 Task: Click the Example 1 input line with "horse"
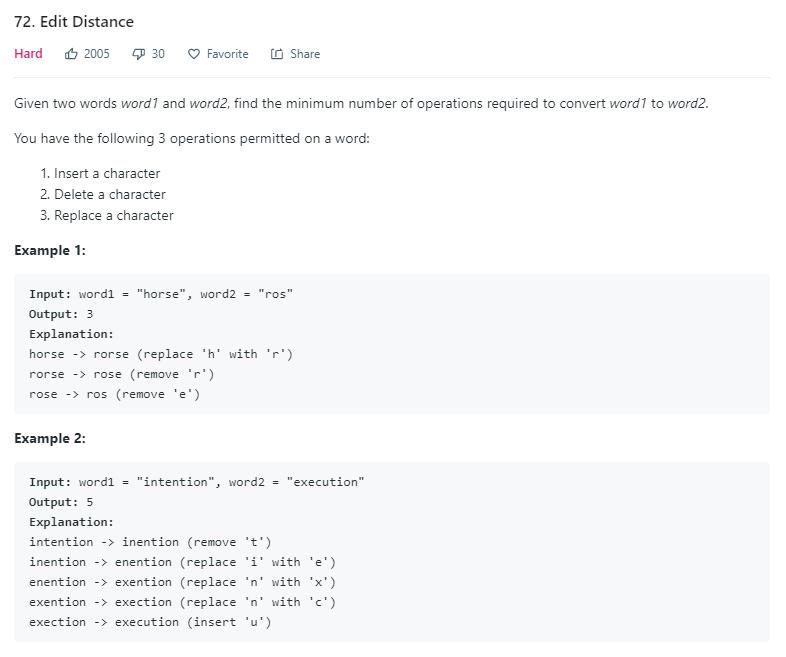161,294
